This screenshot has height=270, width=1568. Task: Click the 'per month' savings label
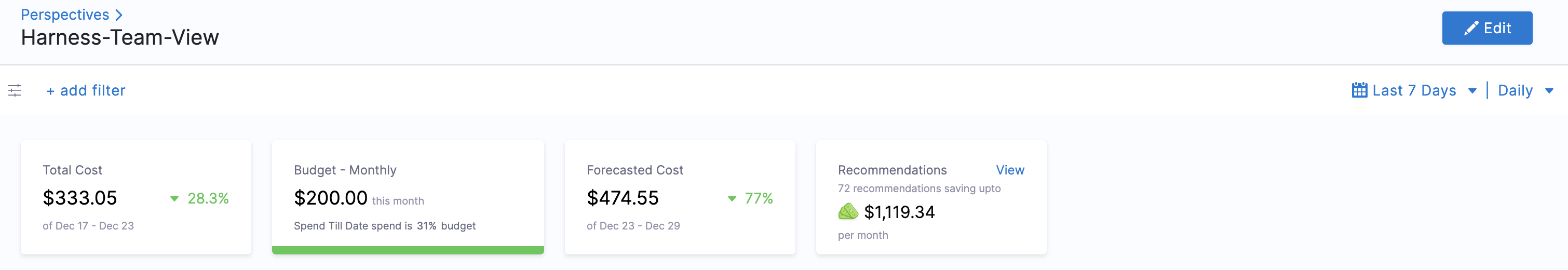pos(862,235)
